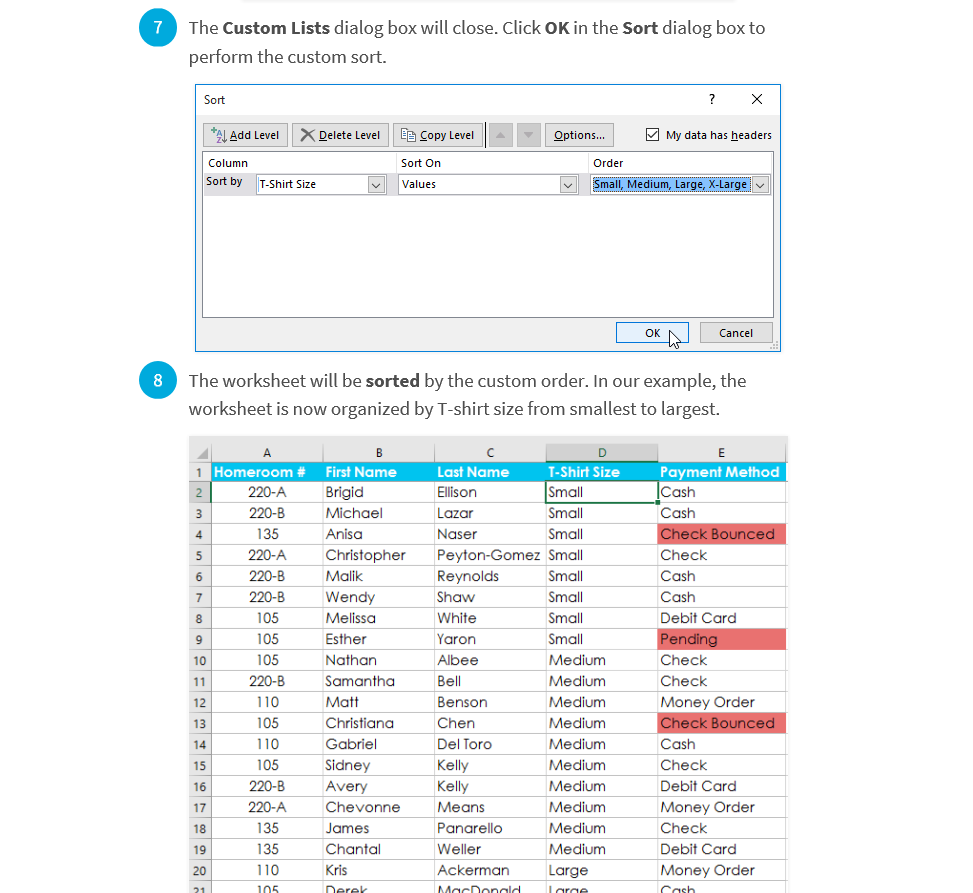Select row 1 header number
This screenshot has width=973, height=893.
pyautogui.click(x=199, y=472)
